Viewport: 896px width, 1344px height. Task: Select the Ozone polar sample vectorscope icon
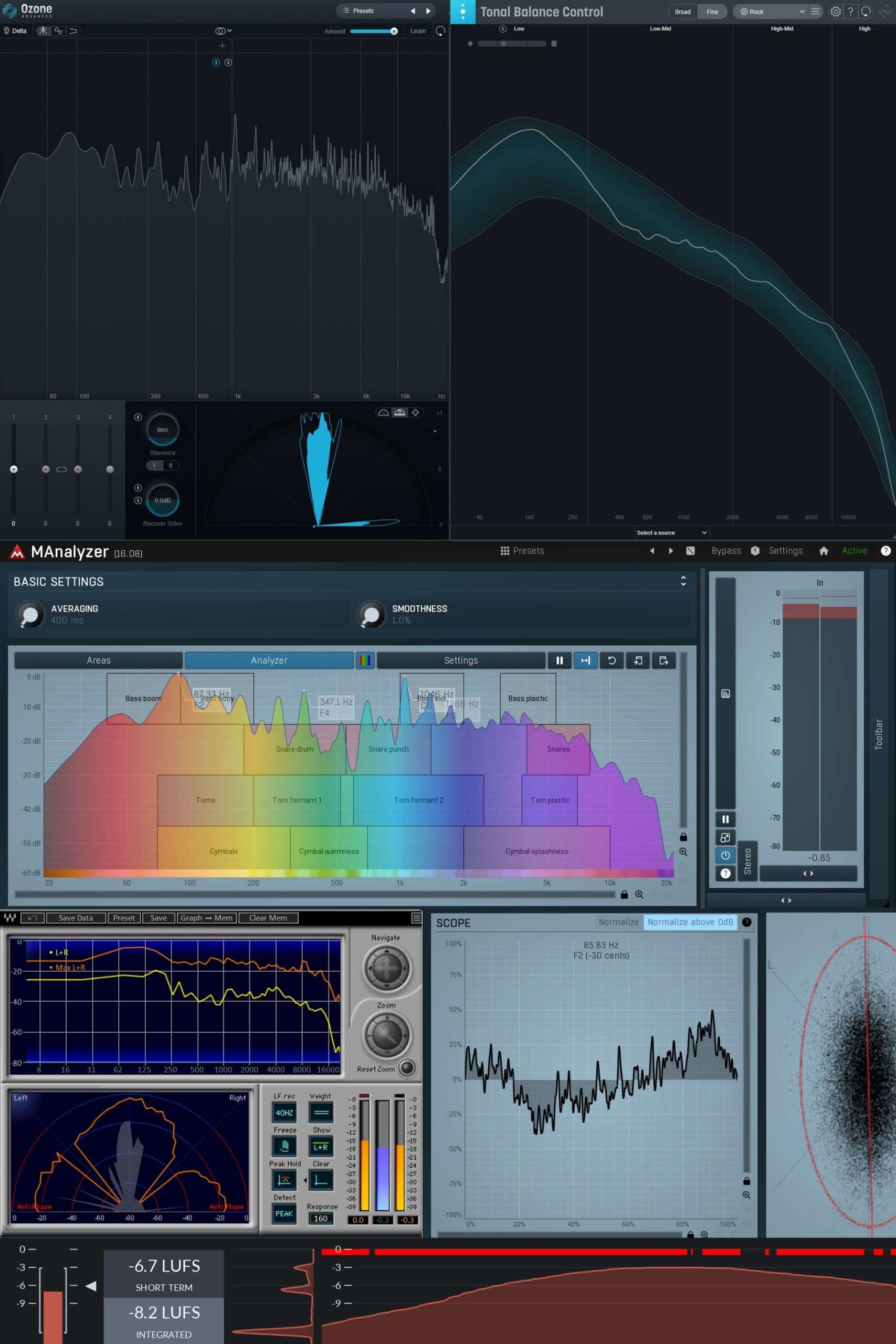[383, 413]
